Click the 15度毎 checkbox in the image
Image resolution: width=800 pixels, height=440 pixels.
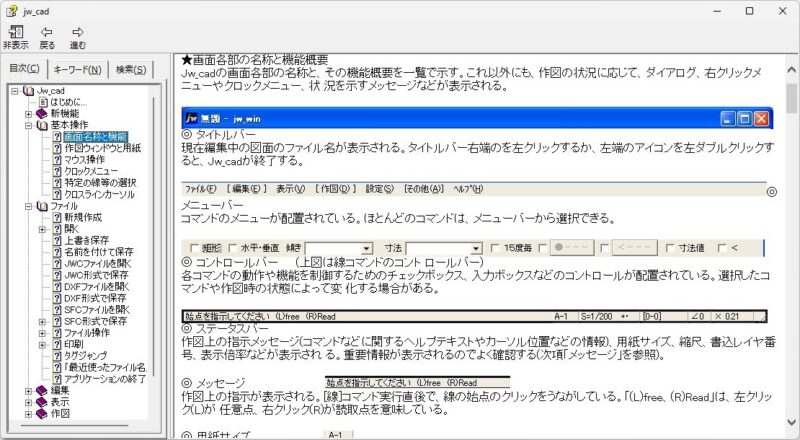tap(495, 248)
